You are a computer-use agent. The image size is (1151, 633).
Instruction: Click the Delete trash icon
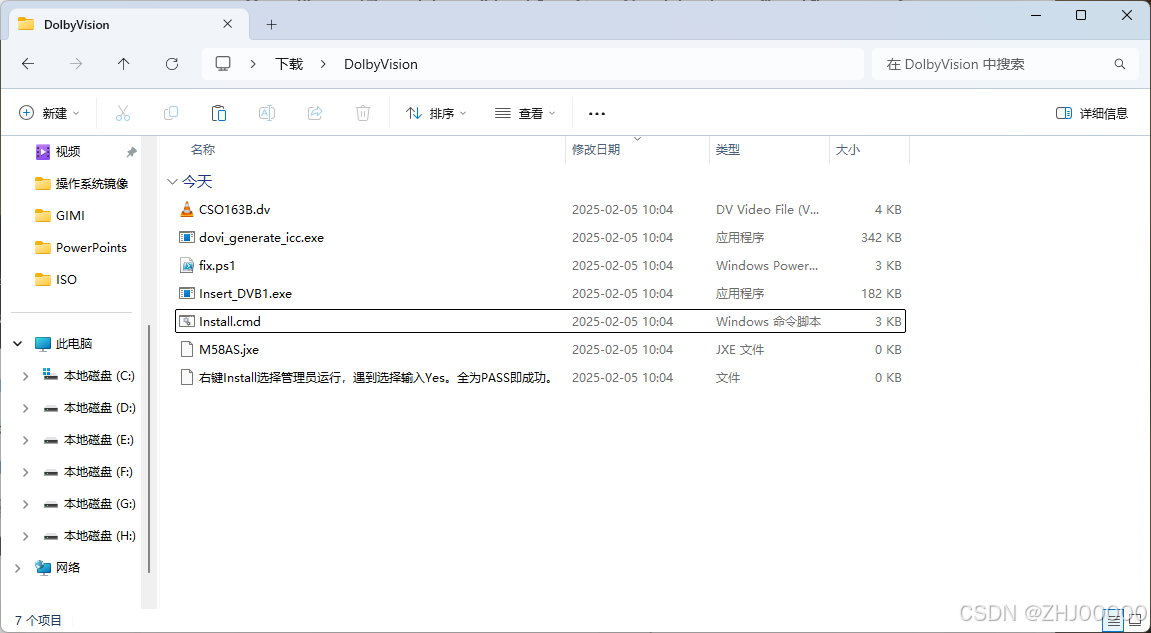point(363,113)
